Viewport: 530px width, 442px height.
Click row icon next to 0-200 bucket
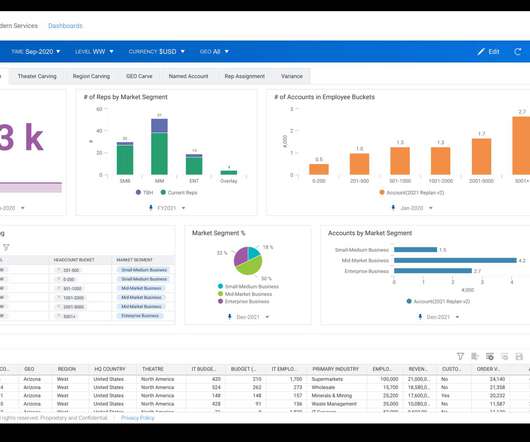58,279
